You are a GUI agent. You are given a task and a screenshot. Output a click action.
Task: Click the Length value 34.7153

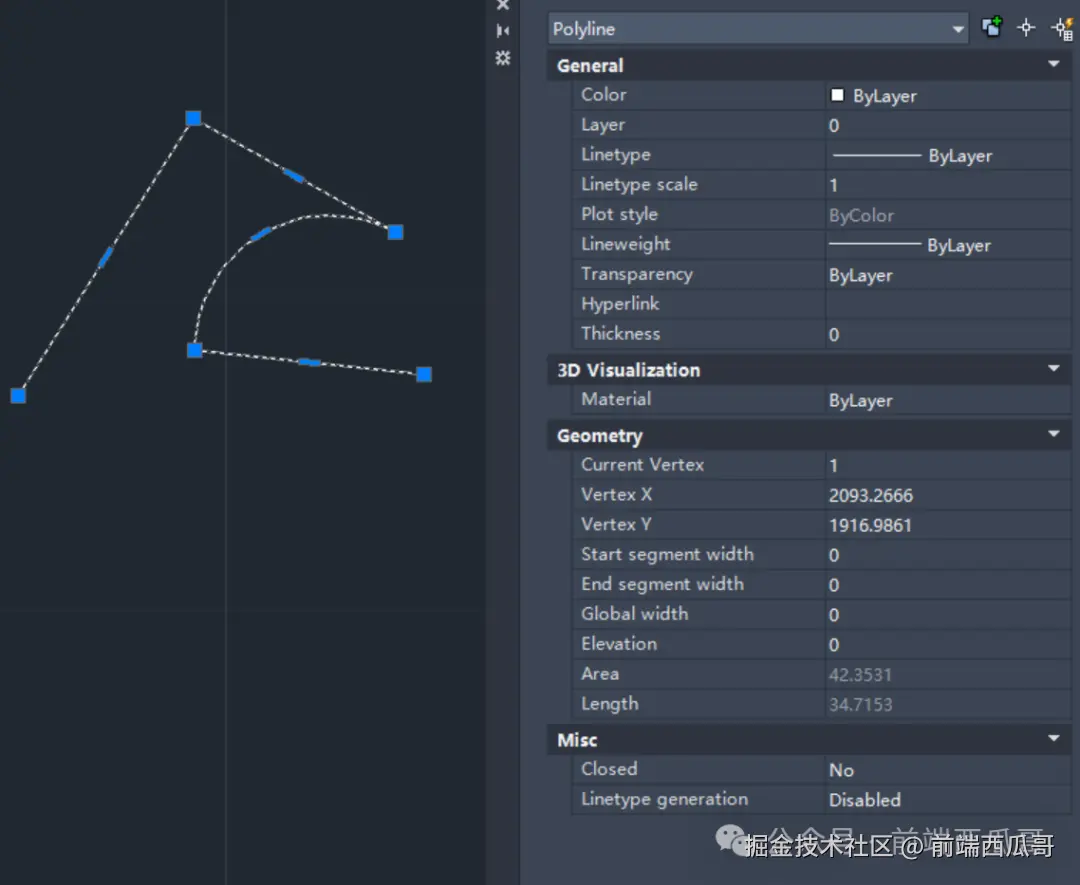coord(948,705)
